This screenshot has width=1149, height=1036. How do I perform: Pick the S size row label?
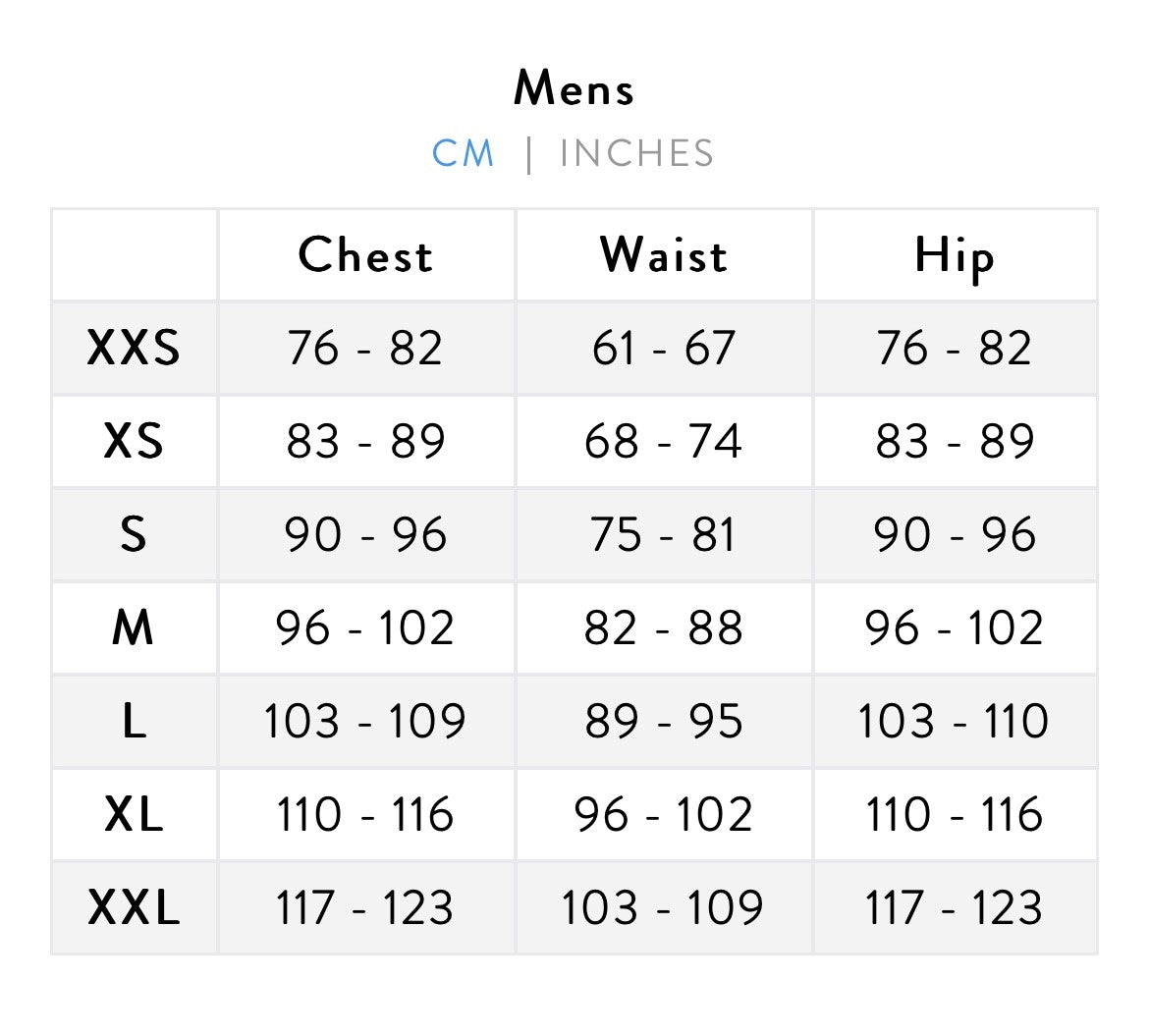(x=134, y=534)
